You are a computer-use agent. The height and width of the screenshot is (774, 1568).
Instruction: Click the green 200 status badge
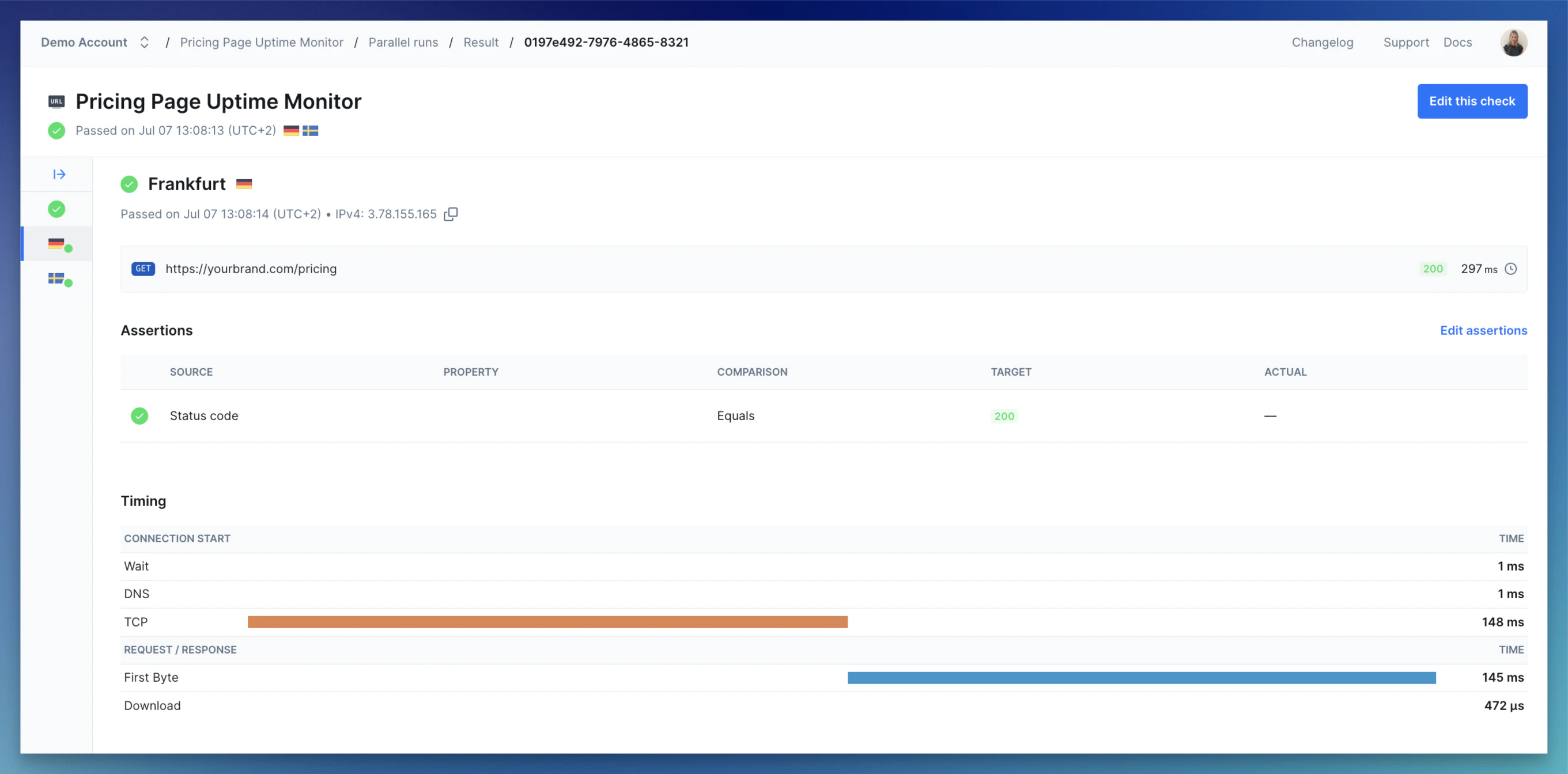point(1433,269)
